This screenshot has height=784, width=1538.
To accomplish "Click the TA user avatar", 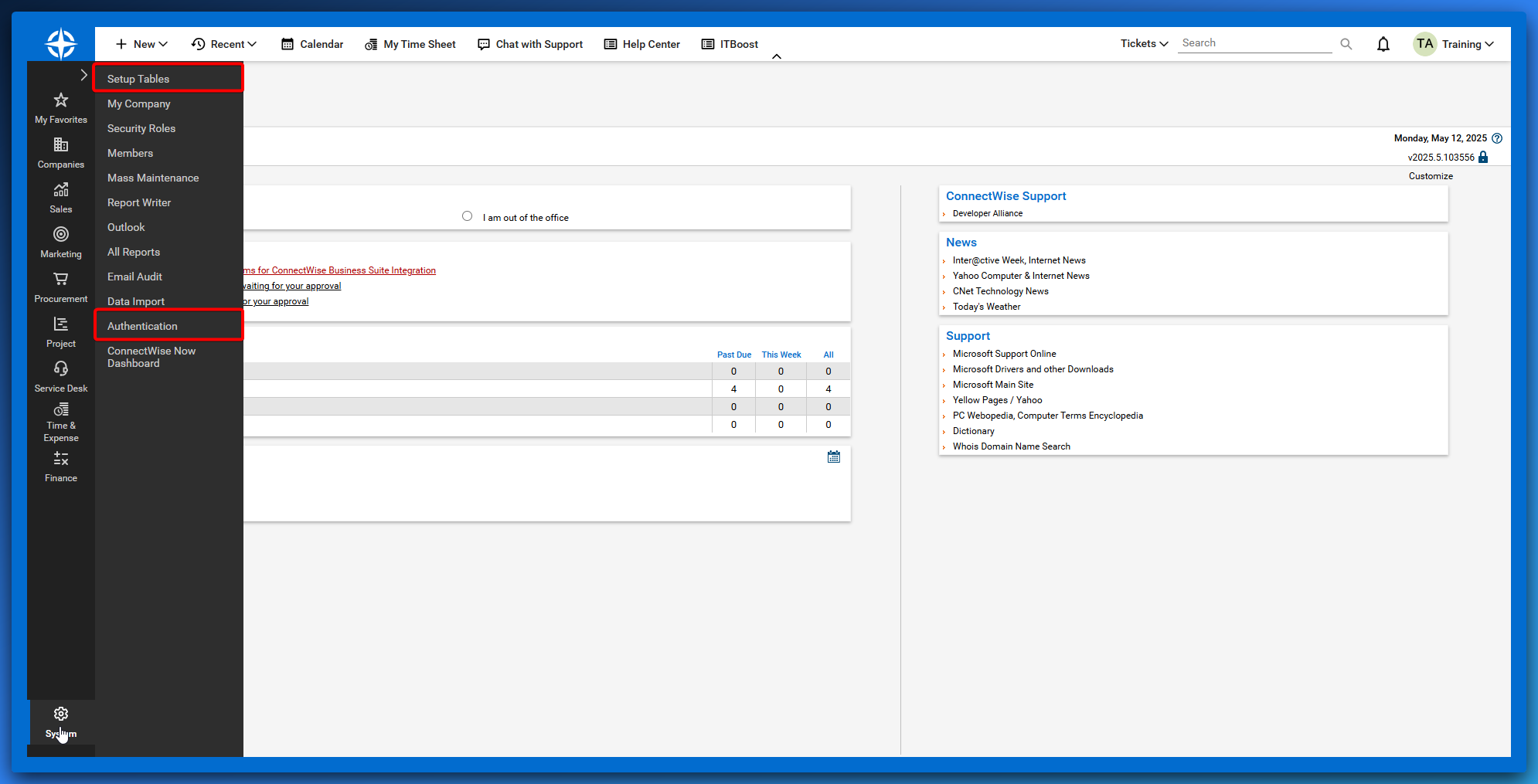I will tap(1425, 44).
